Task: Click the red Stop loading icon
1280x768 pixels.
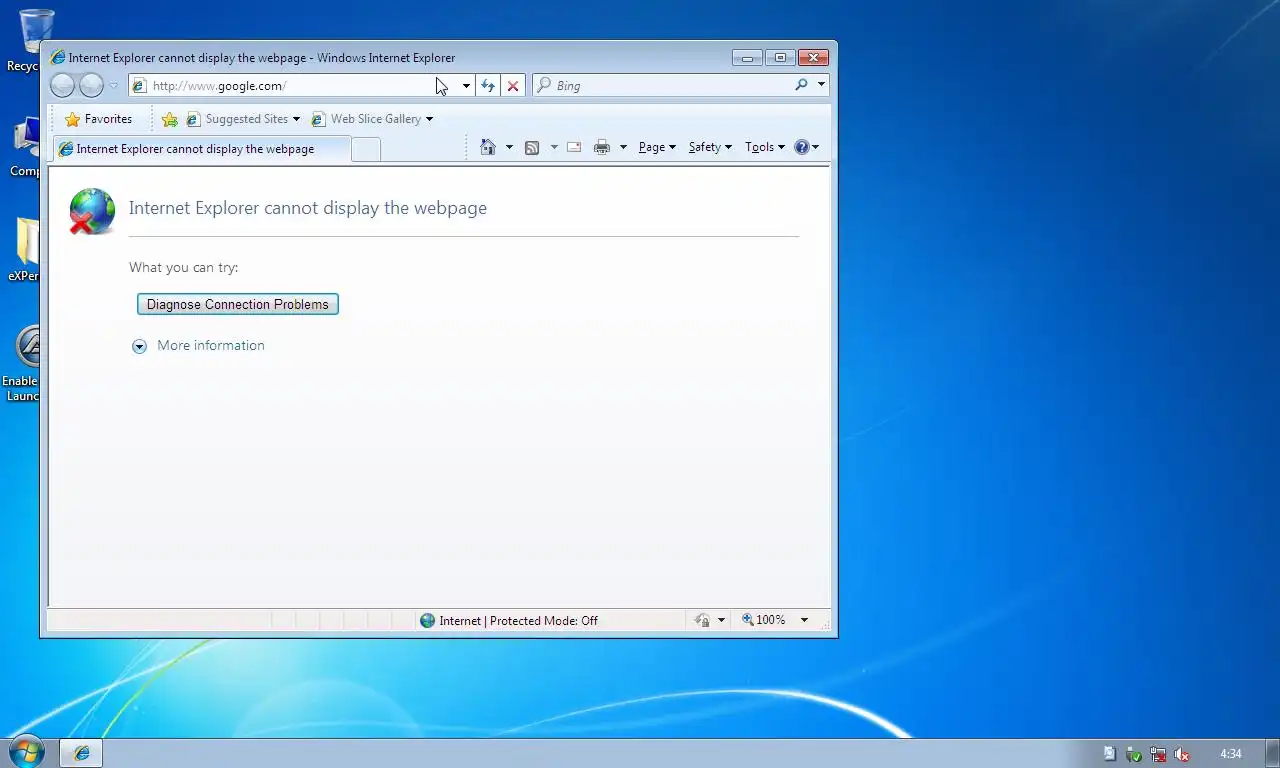Action: 513,86
